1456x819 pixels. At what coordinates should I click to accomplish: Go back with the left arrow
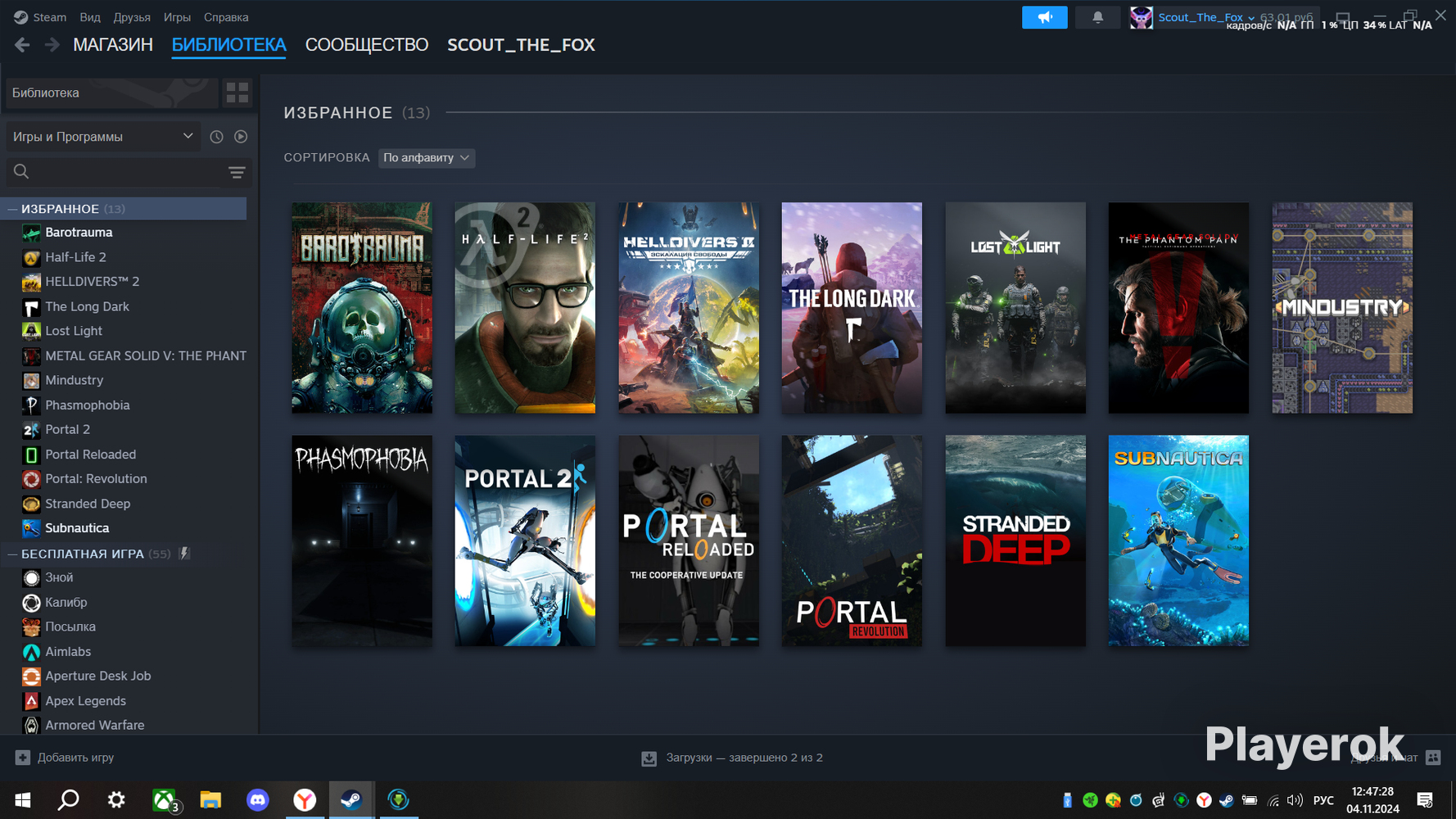click(x=22, y=45)
